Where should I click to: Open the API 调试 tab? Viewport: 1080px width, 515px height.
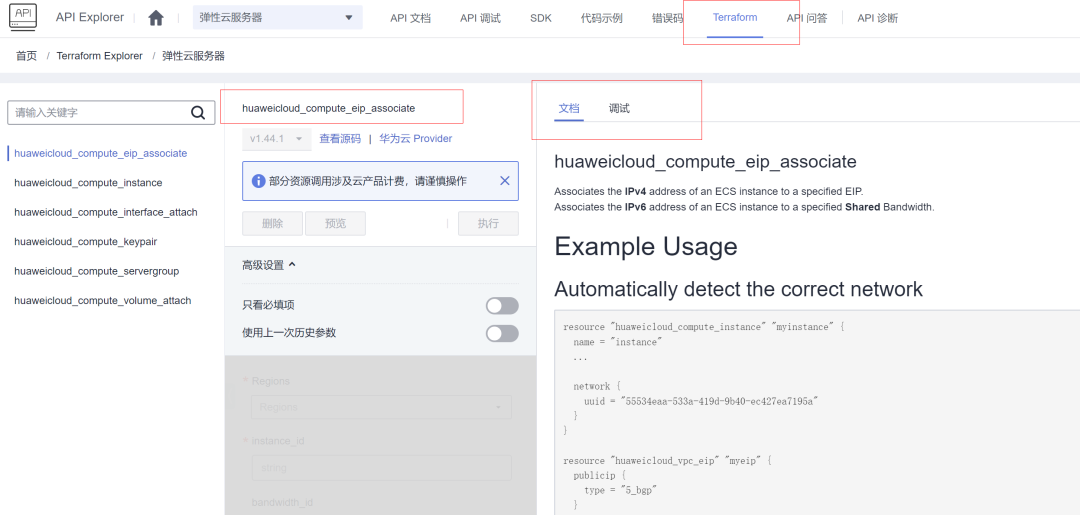[480, 19]
